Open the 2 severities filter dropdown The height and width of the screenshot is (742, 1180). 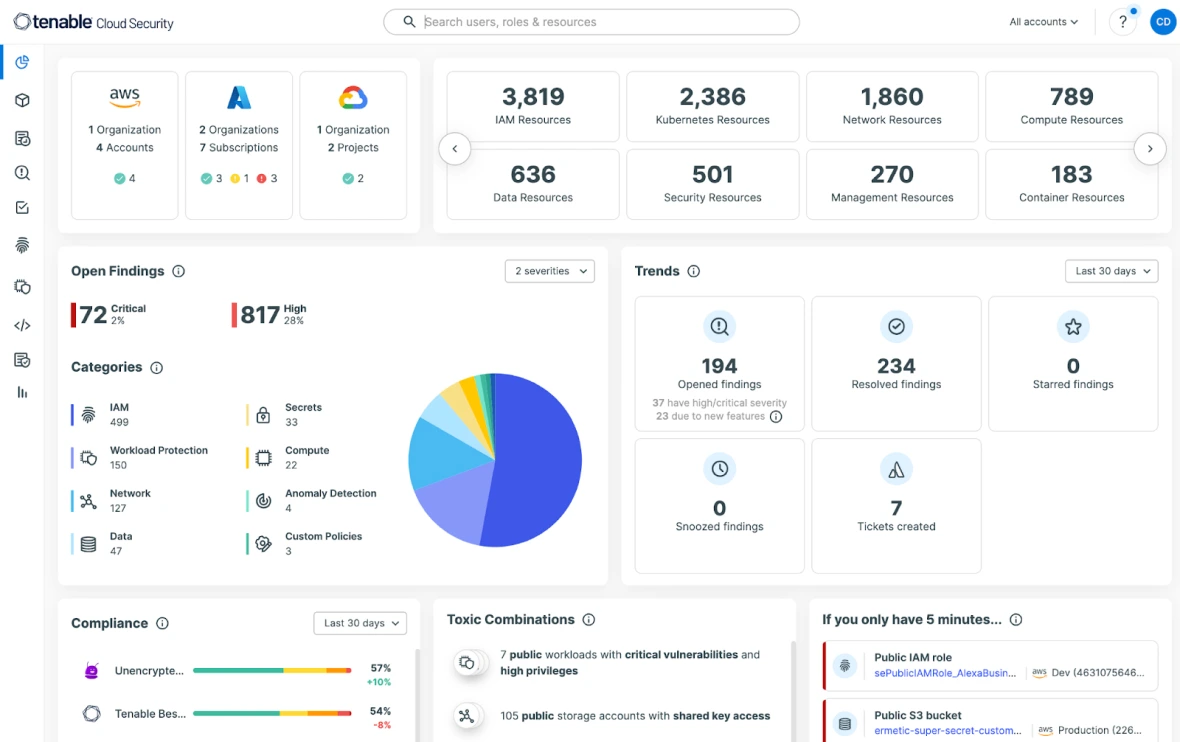coord(549,271)
